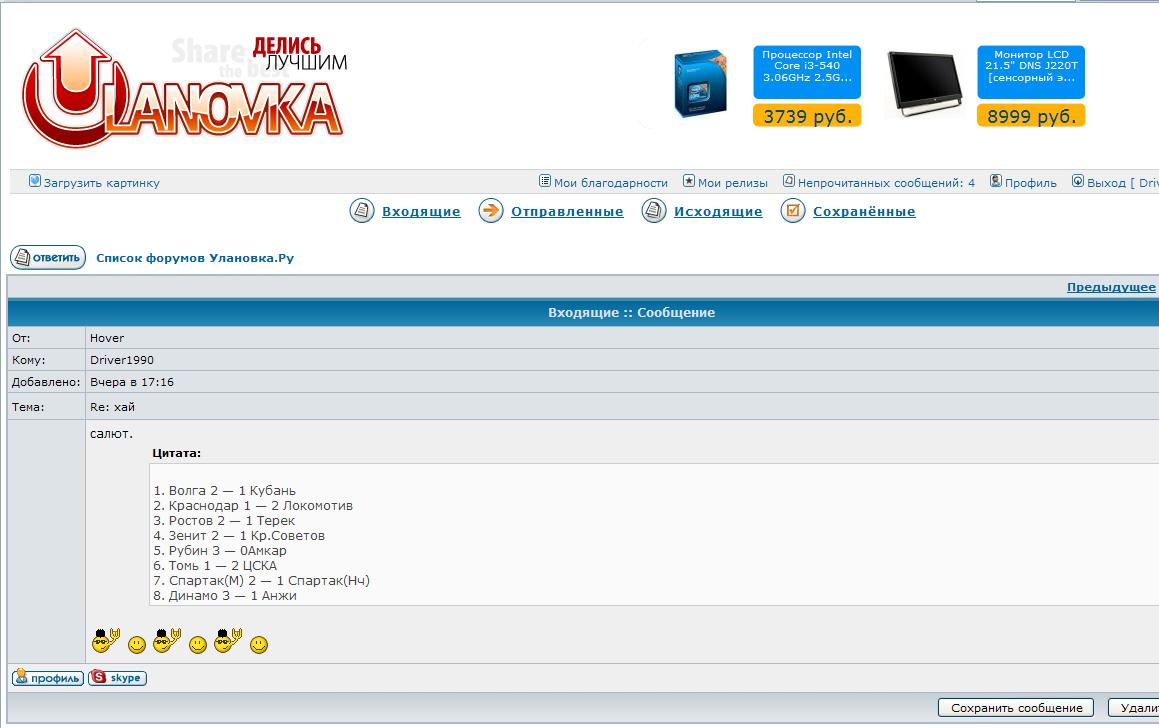1159x728 pixels.
Task: Go to Список форумов Улановка.Ру
Action: pos(196,257)
